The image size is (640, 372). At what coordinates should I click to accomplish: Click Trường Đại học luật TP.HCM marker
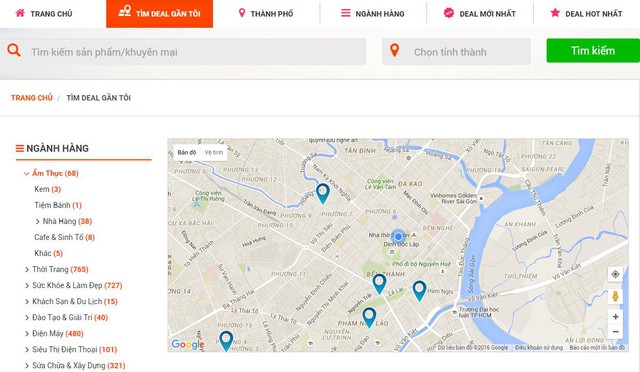point(454,312)
